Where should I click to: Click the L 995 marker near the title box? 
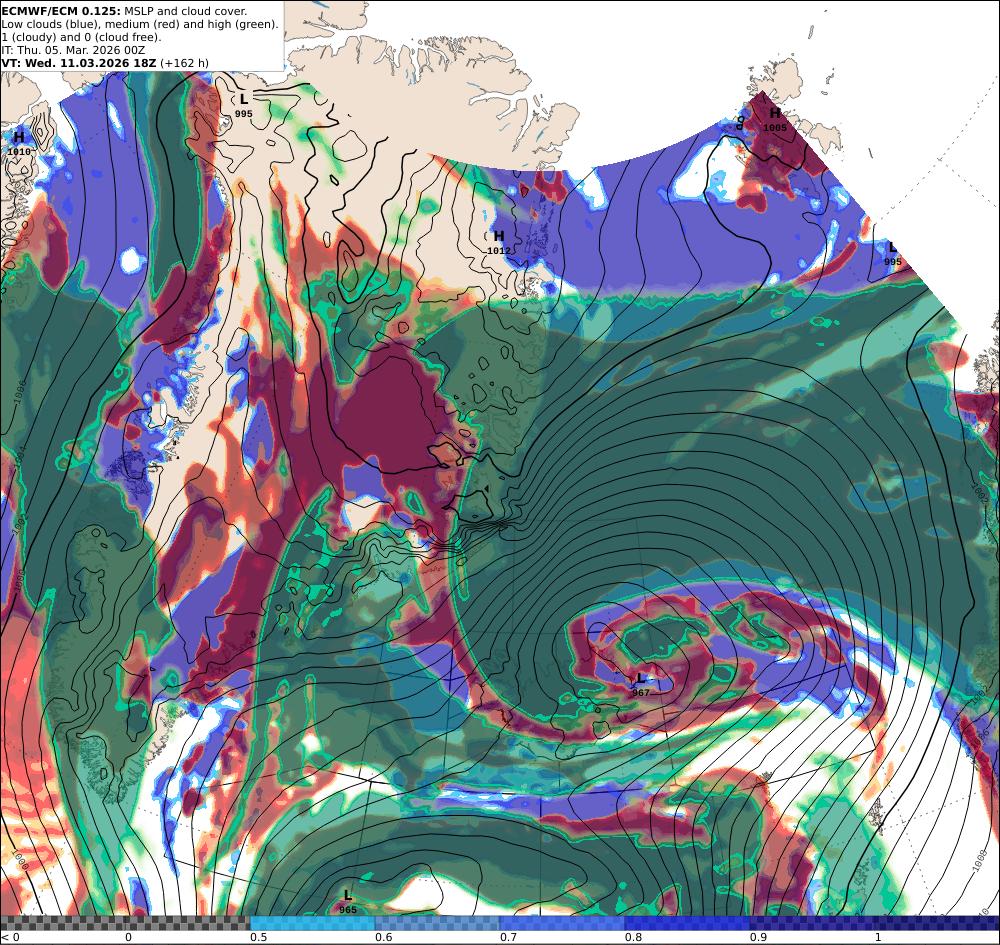[x=244, y=105]
